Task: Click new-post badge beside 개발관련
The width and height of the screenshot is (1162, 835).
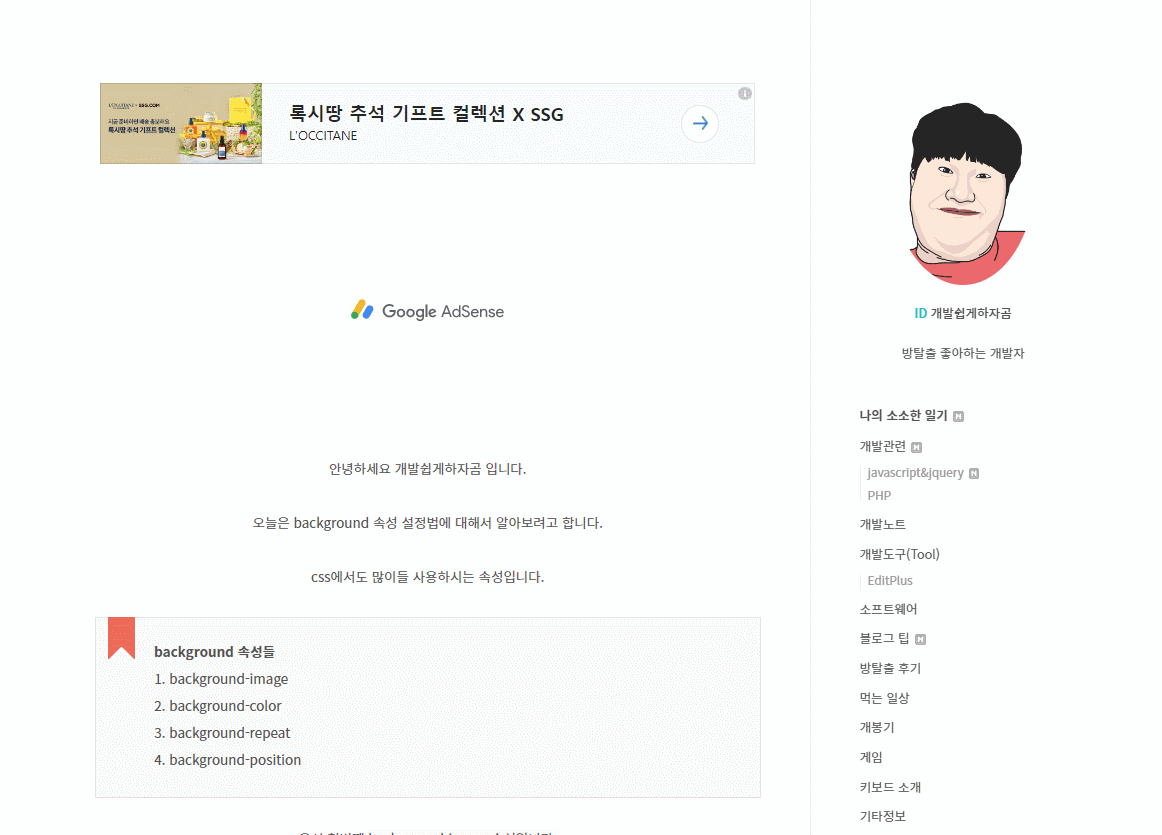Action: (917, 447)
